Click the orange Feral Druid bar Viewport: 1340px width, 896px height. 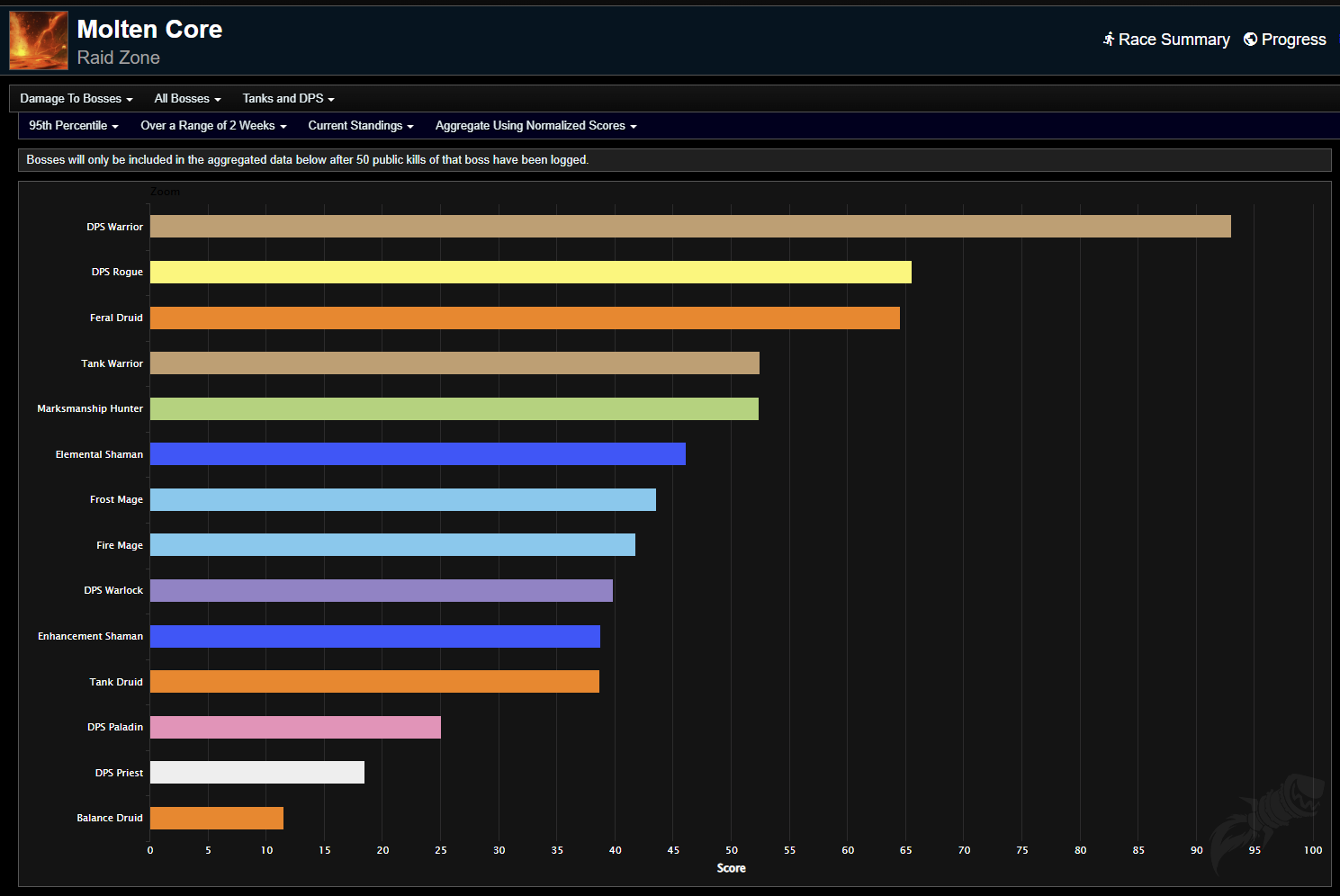[525, 318]
